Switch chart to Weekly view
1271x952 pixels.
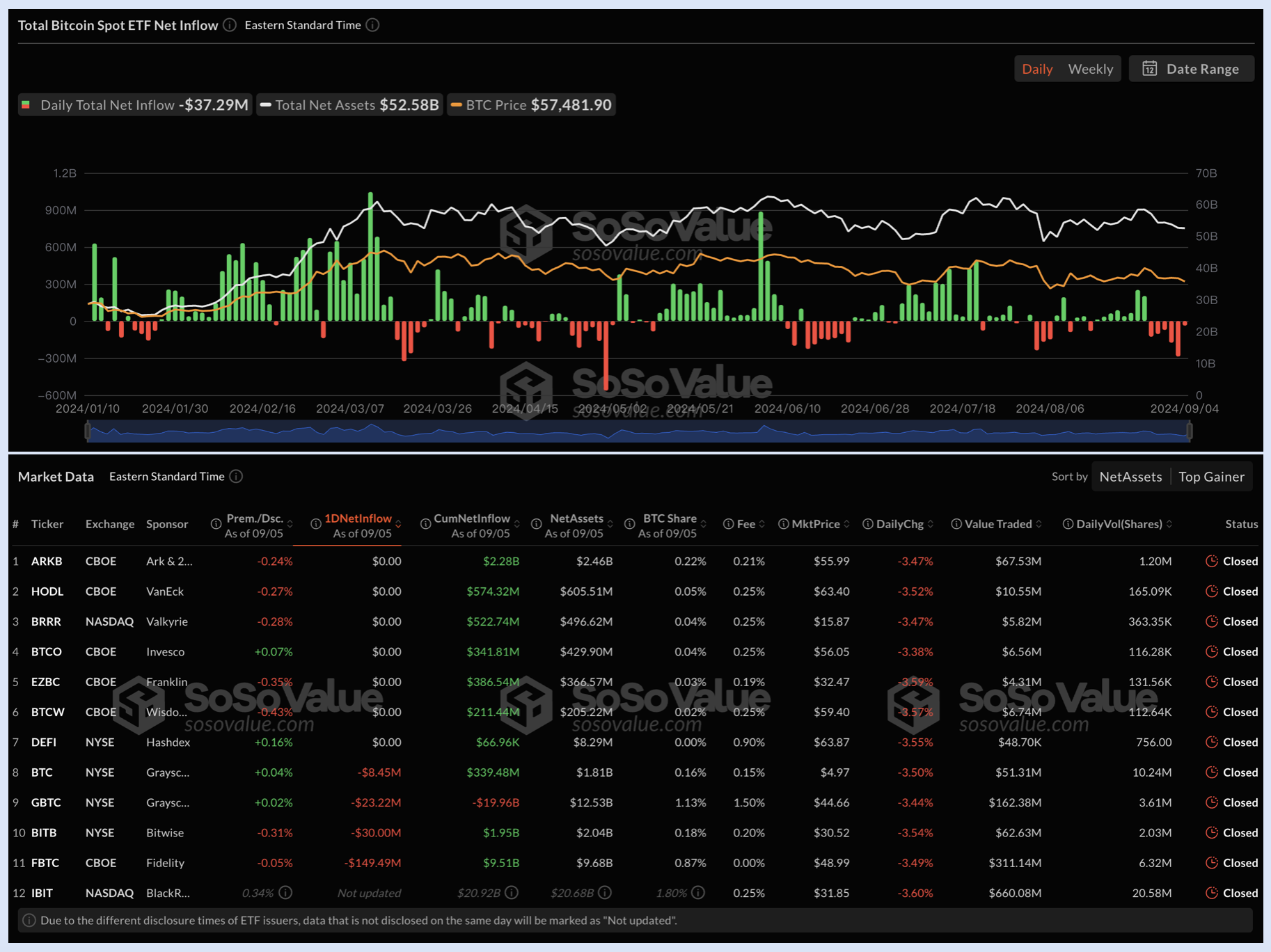tap(1090, 69)
